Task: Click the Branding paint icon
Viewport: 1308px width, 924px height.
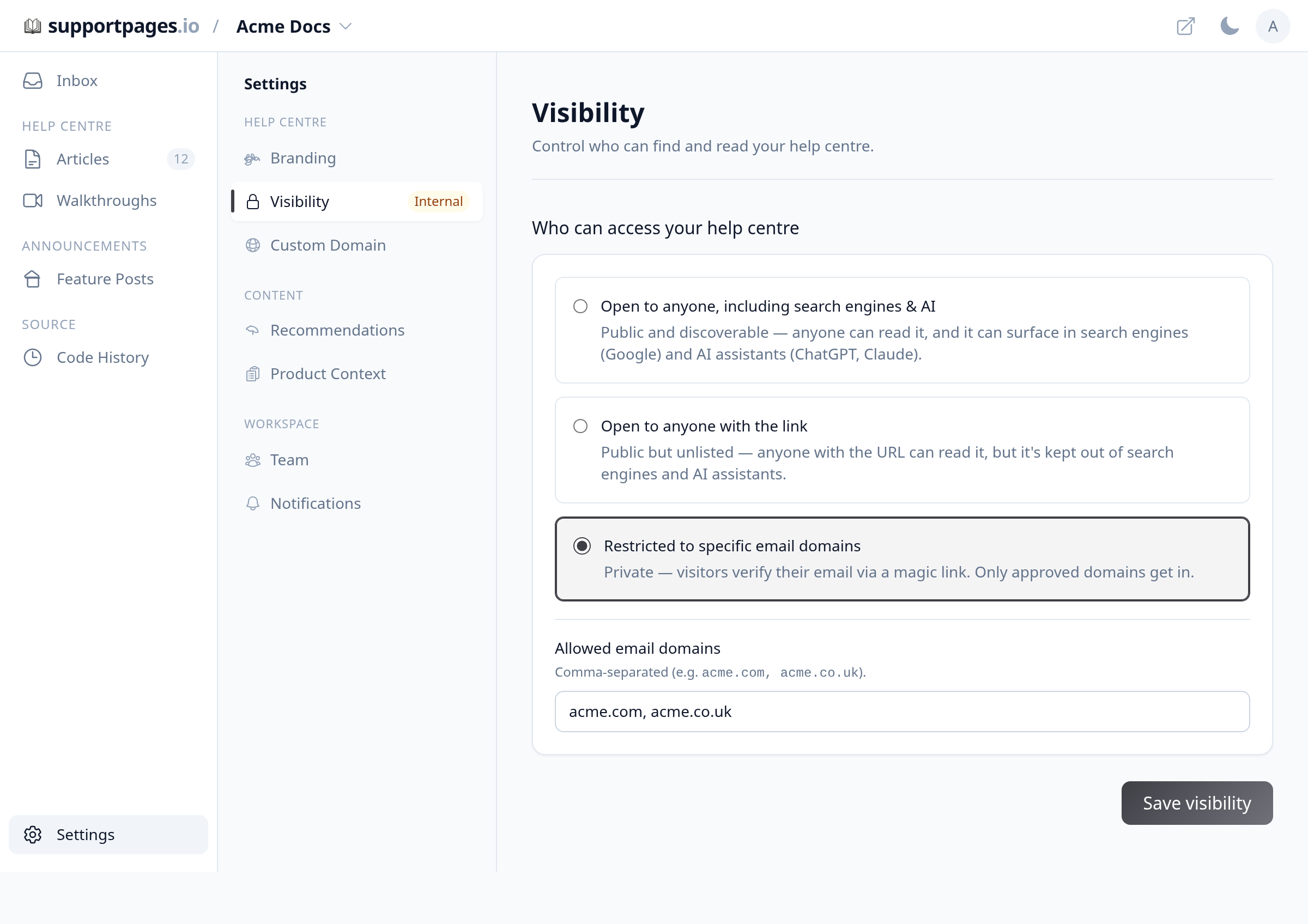Action: click(252, 159)
